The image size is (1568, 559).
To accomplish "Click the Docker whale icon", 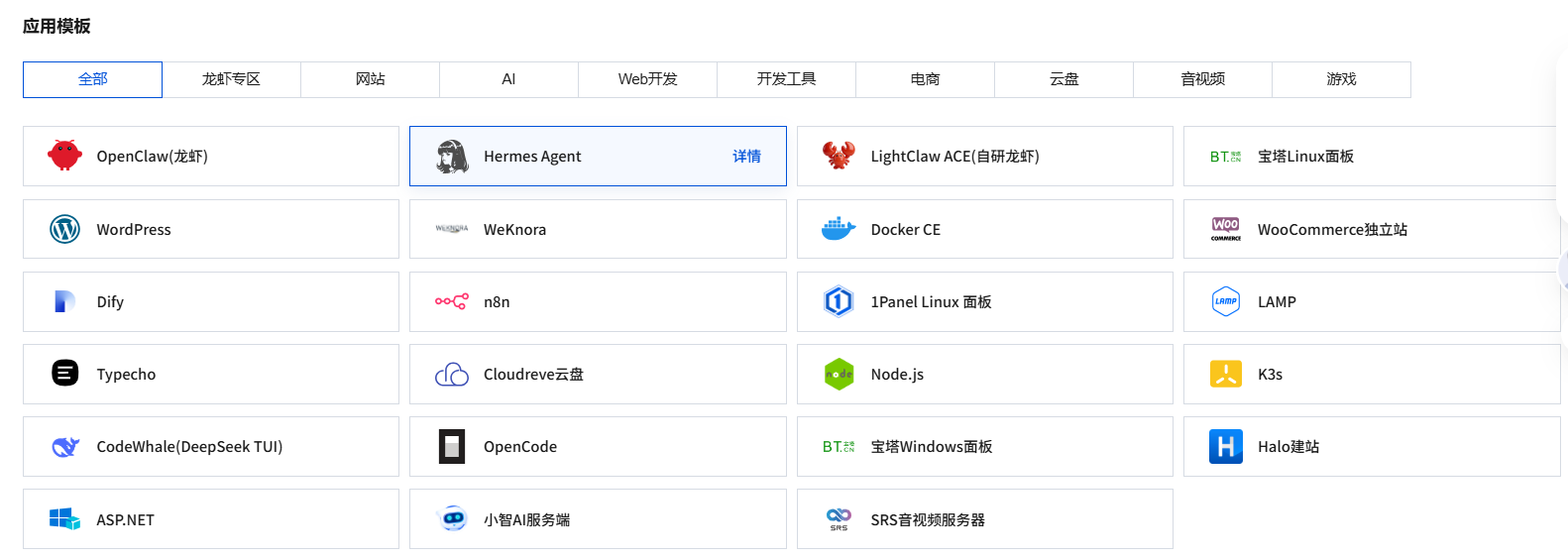I will click(839, 229).
